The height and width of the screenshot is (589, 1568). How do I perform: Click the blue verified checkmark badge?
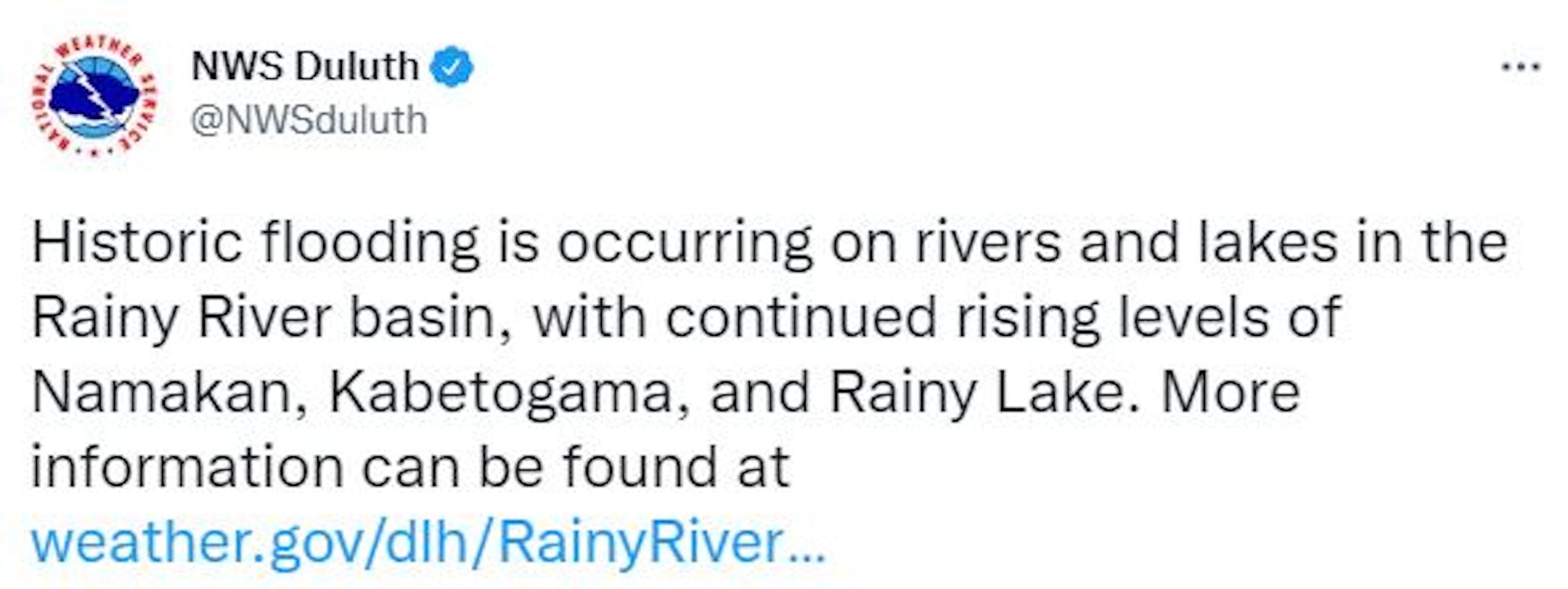pyautogui.click(x=452, y=67)
